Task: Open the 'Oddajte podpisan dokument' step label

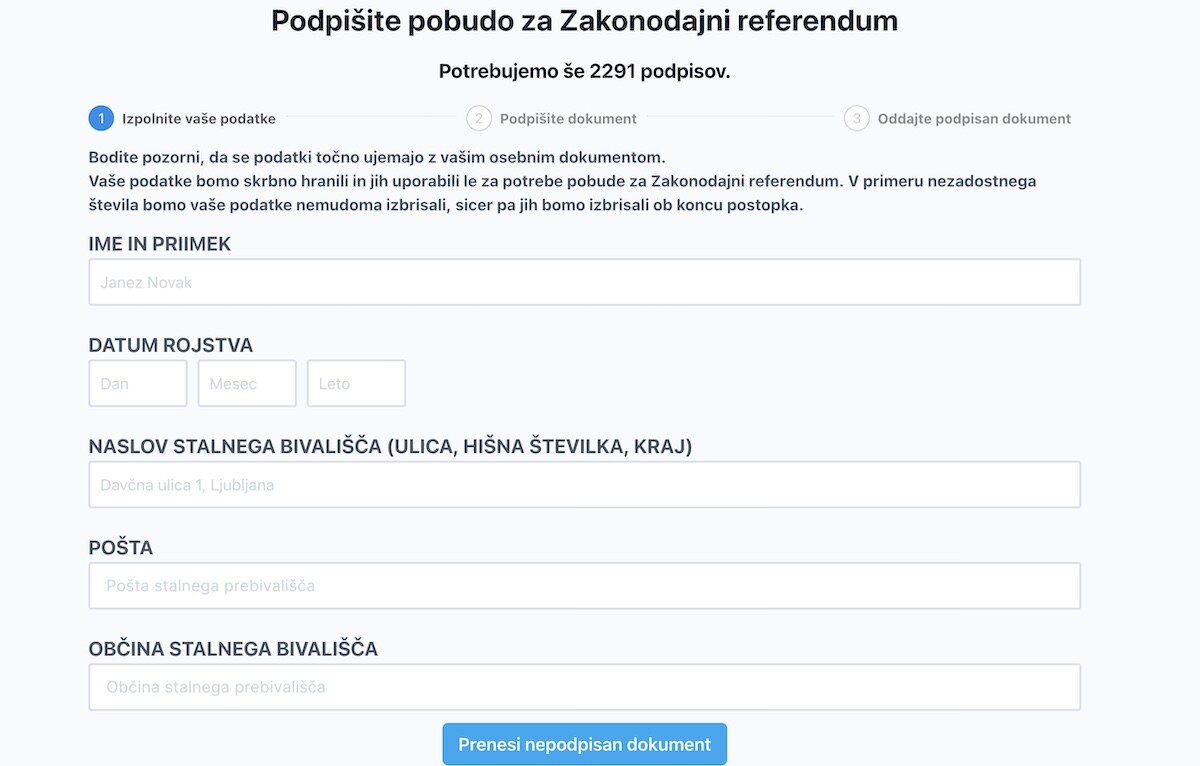Action: (974, 119)
